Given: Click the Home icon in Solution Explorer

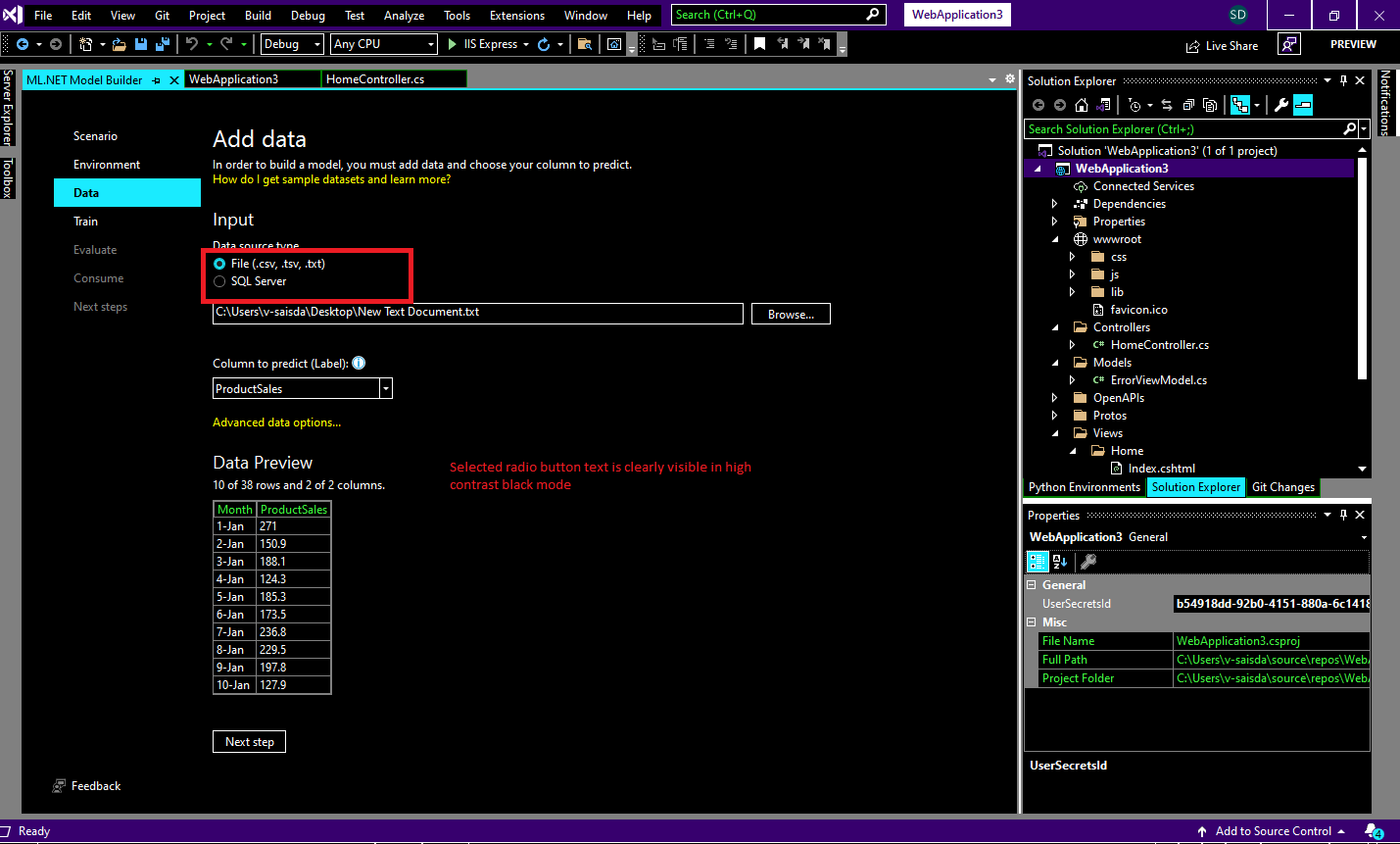Looking at the screenshot, I should (x=1081, y=105).
